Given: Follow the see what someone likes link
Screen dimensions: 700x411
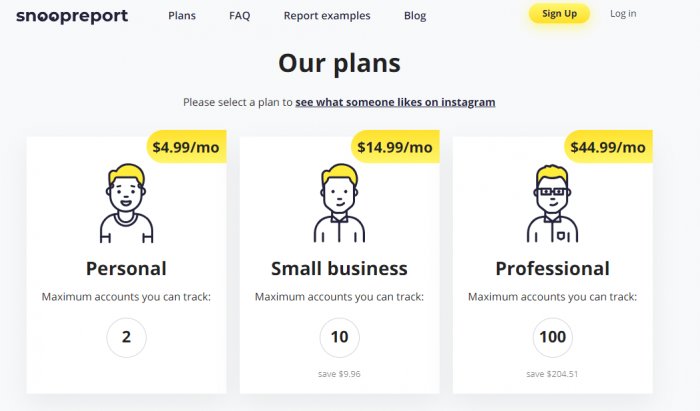Looking at the screenshot, I should tap(395, 102).
